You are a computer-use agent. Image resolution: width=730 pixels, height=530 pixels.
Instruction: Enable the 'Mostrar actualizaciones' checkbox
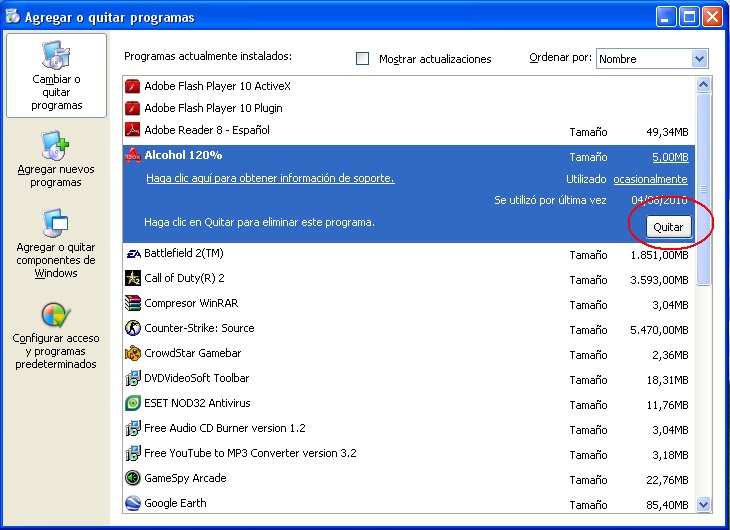tap(362, 59)
